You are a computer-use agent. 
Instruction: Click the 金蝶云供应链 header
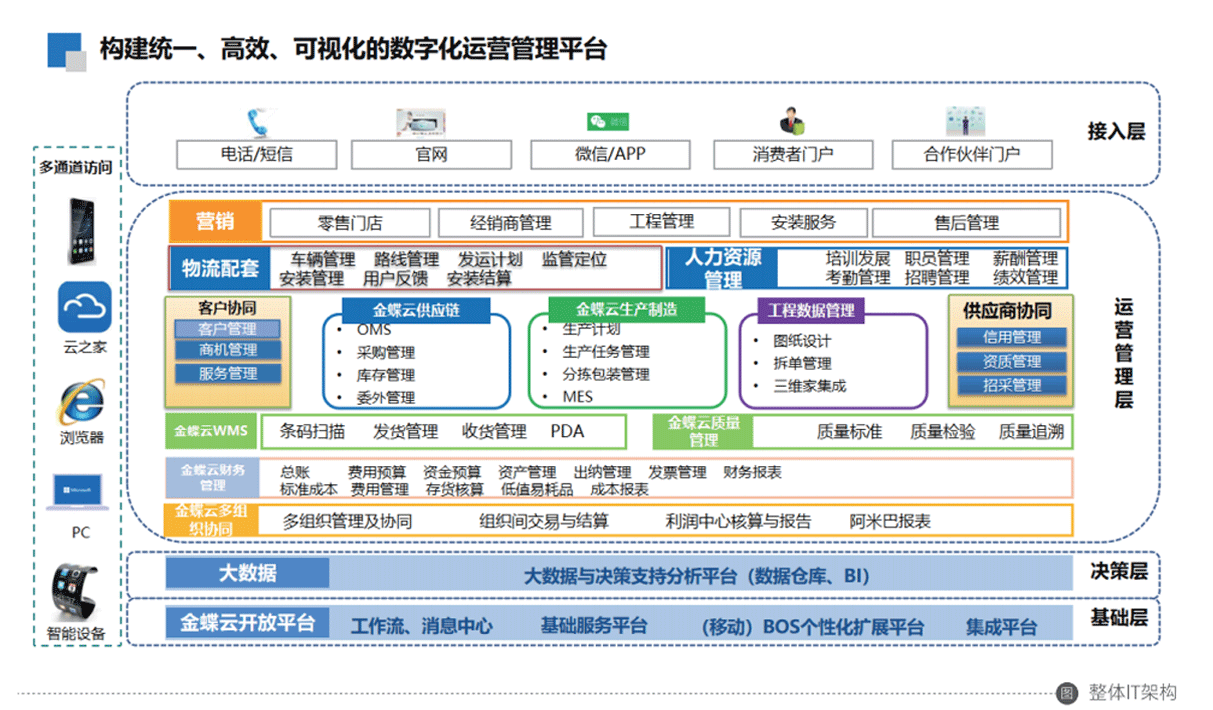coord(416,310)
